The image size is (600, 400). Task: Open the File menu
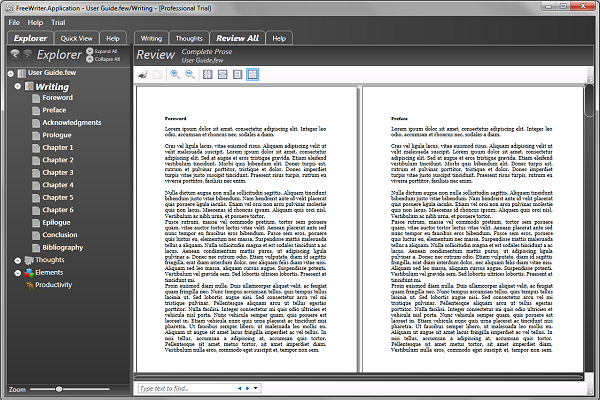pyautogui.click(x=14, y=23)
